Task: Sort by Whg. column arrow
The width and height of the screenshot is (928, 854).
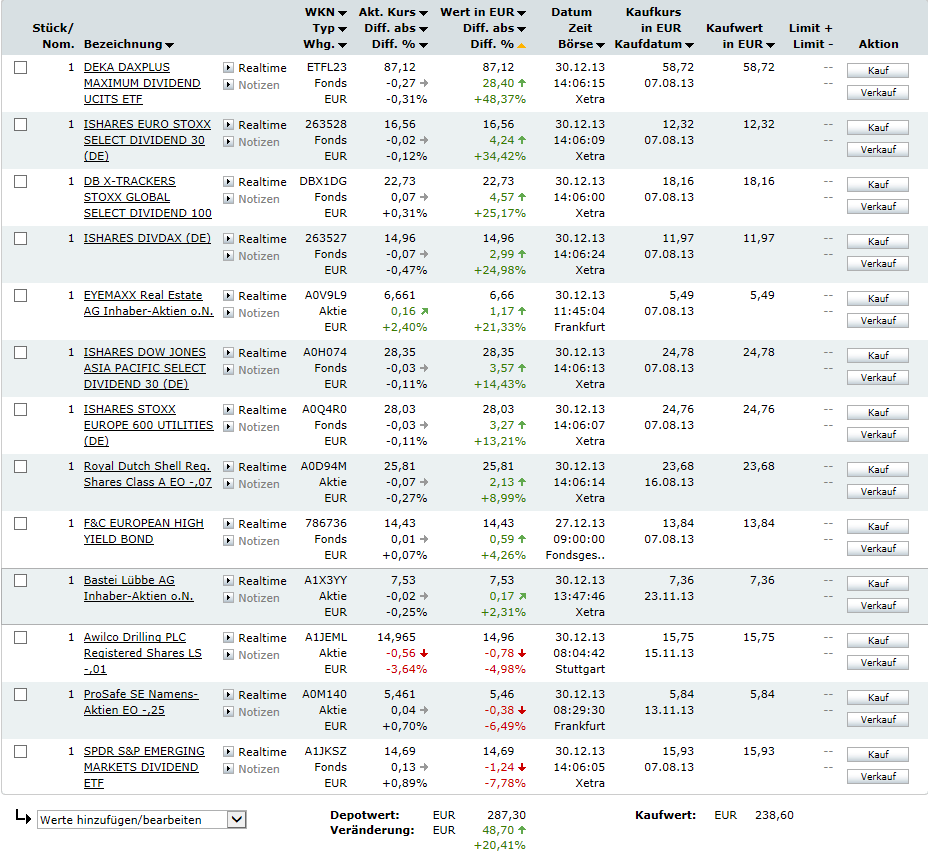Action: point(342,46)
